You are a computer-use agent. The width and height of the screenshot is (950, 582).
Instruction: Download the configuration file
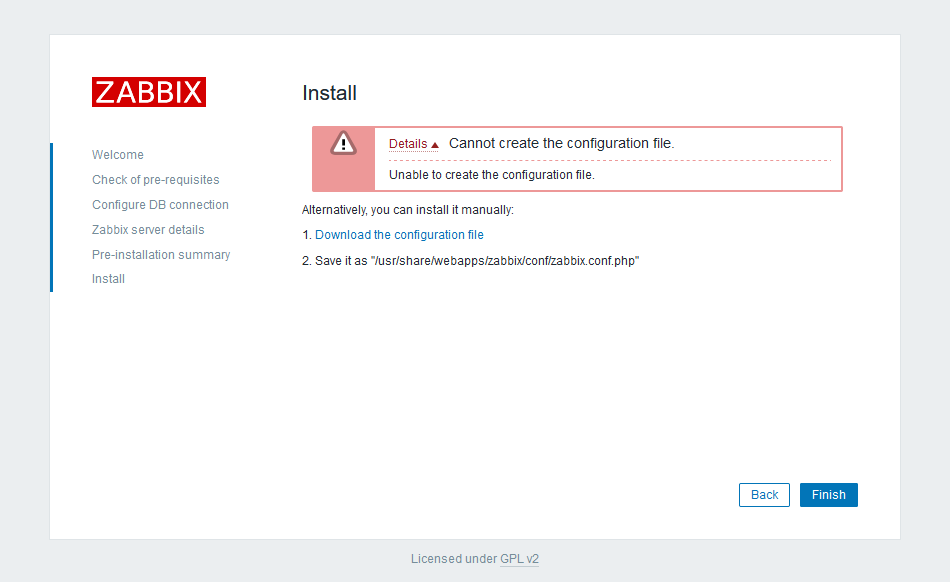pyautogui.click(x=399, y=235)
